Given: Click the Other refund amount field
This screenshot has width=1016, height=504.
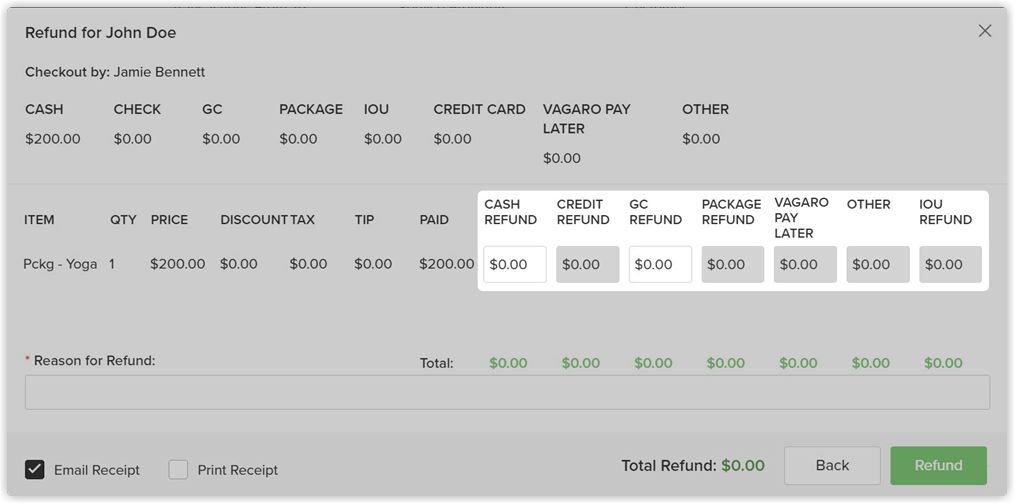Looking at the screenshot, I should click(x=878, y=264).
